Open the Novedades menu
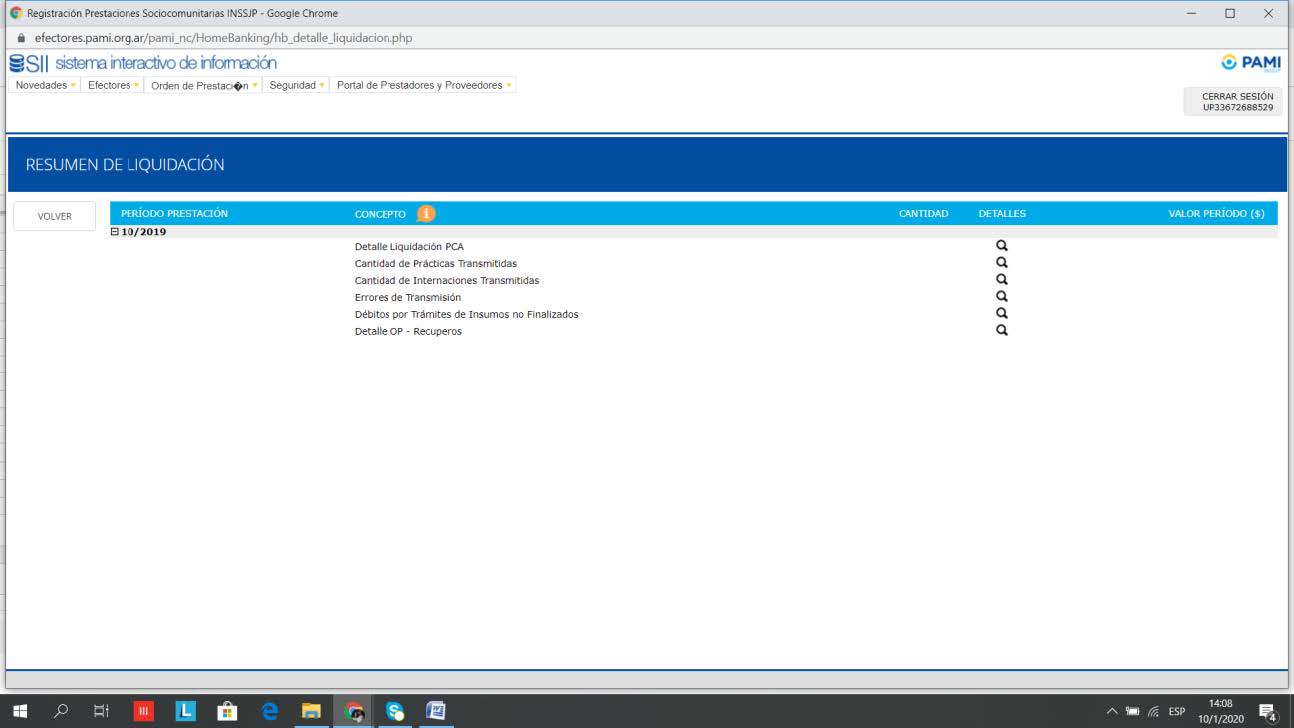Viewport: 1294px width, 728px height. [46, 85]
